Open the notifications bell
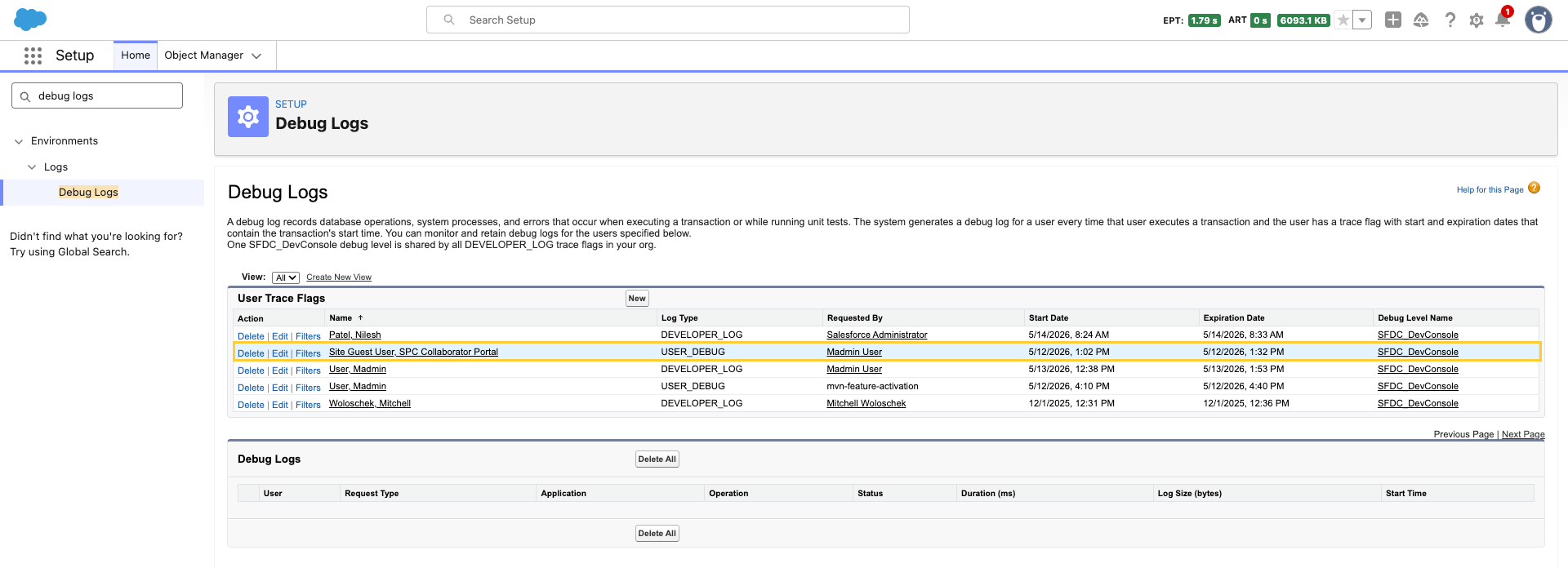Screen dimensions: 1568x568 [x=1503, y=20]
